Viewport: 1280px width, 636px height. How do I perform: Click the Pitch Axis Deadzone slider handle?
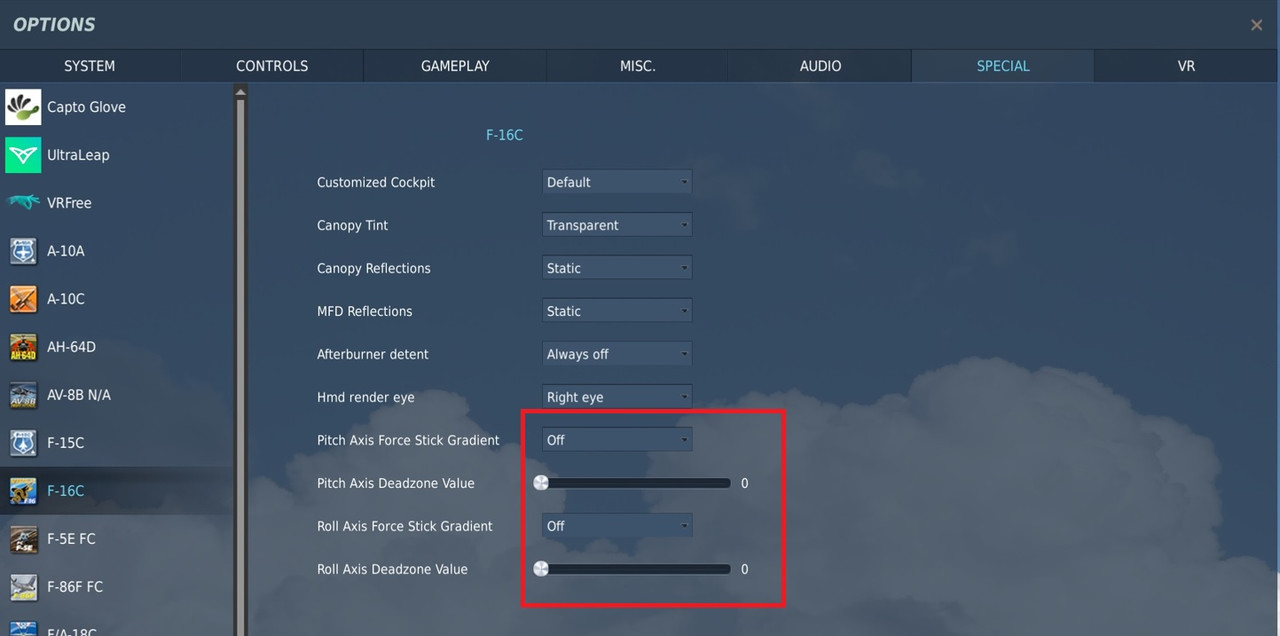[x=541, y=483]
